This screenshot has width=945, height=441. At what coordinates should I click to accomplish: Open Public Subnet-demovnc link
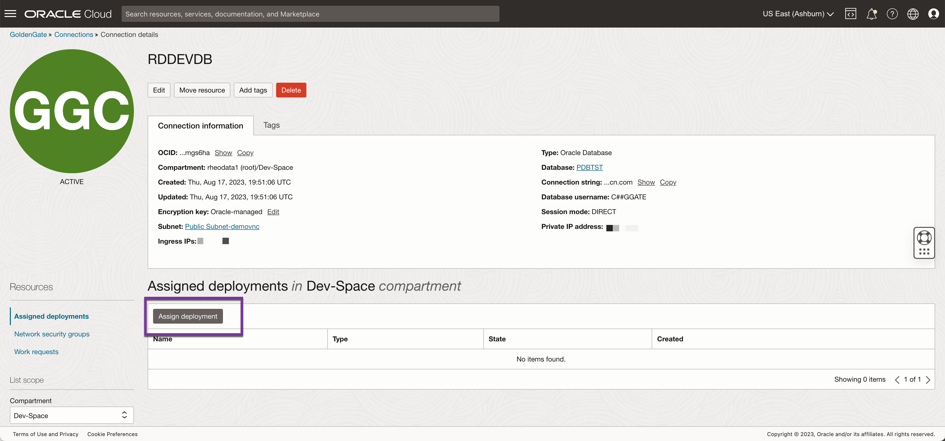click(x=222, y=227)
